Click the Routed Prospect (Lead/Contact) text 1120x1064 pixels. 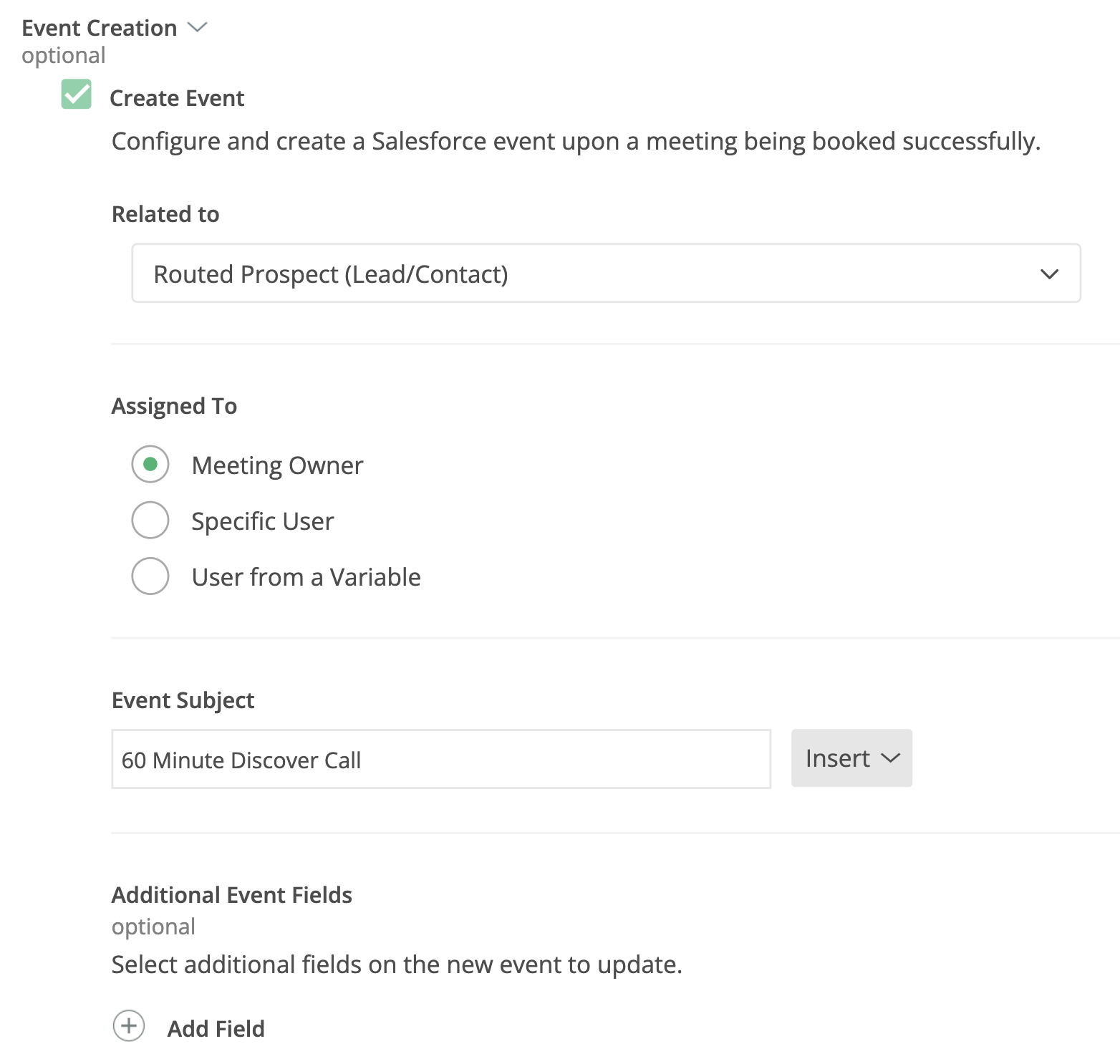[x=331, y=274]
